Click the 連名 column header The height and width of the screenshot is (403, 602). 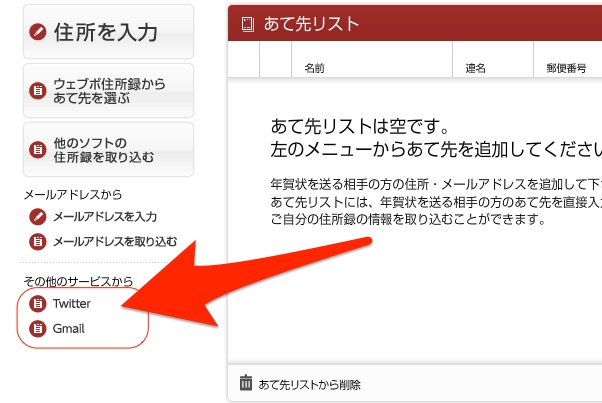476,68
